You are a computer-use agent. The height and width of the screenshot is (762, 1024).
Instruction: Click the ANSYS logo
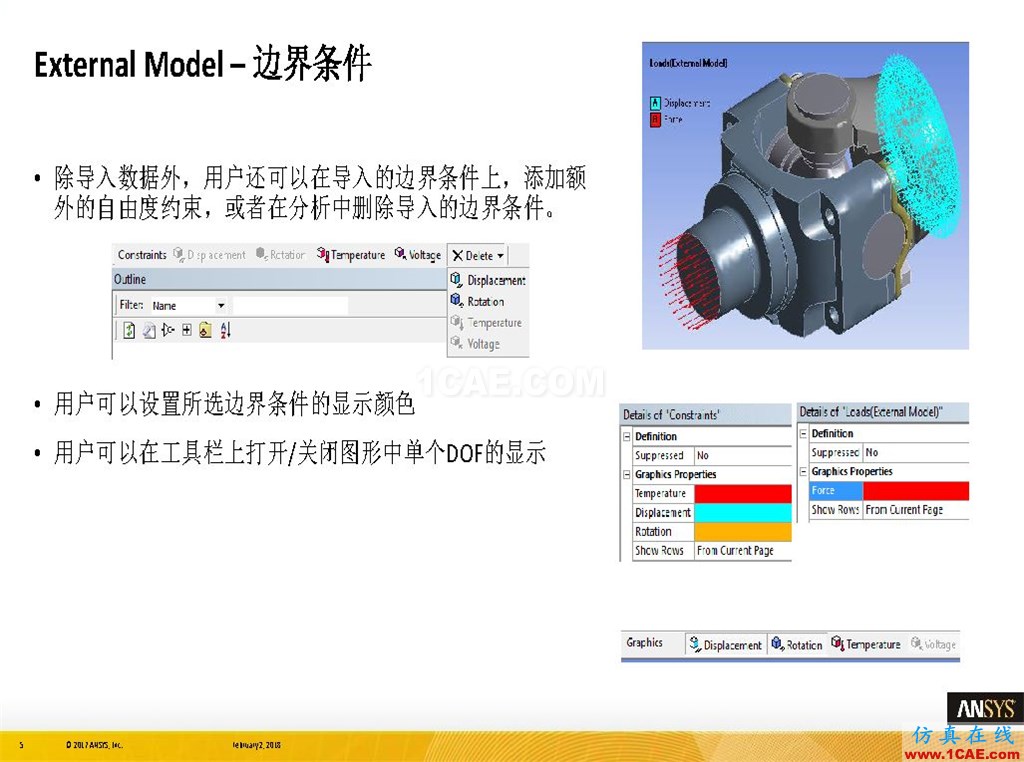click(985, 708)
